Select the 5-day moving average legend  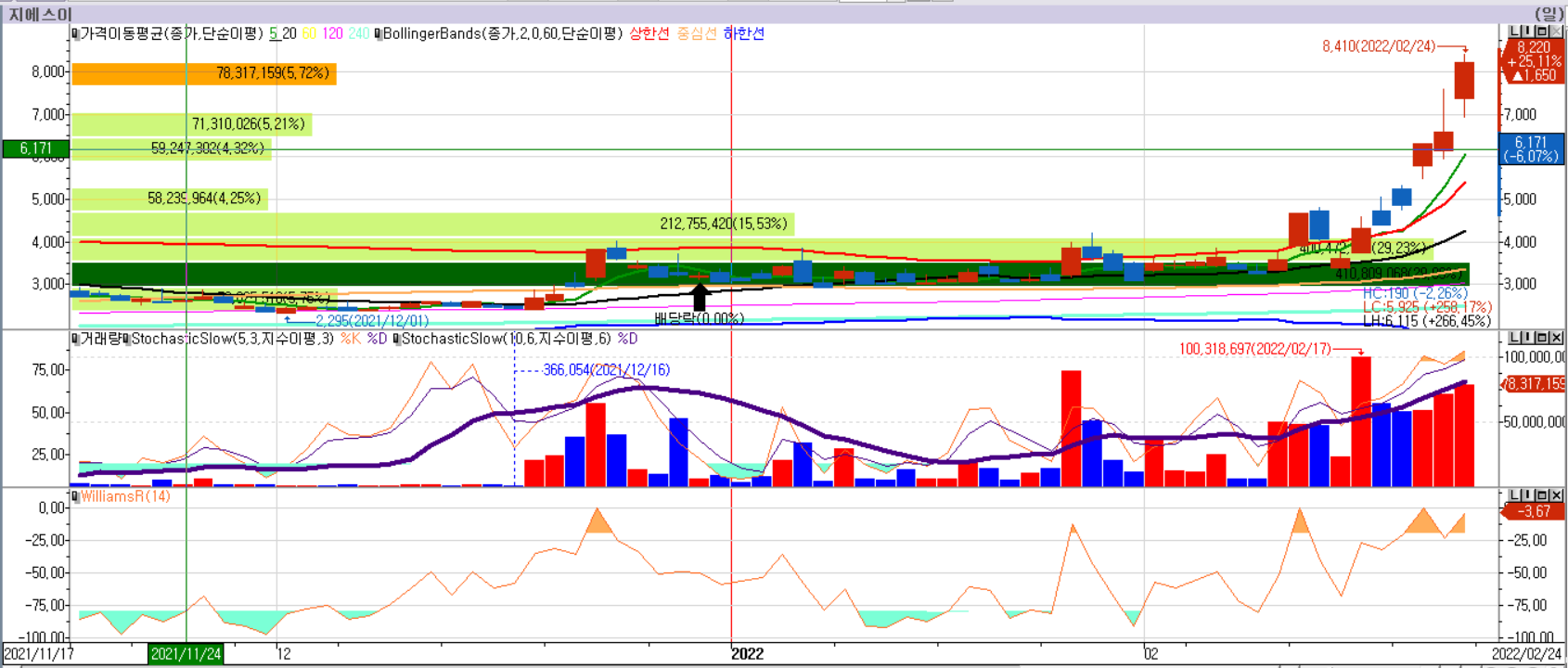(274, 33)
